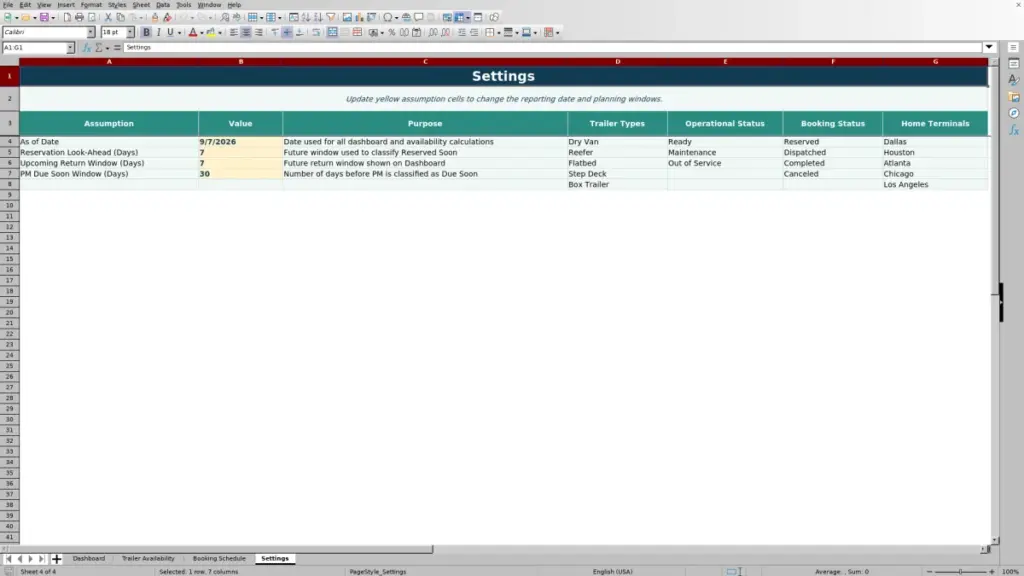Open the Font Name dropdown
Screen dimensions: 1024x576
90,32
